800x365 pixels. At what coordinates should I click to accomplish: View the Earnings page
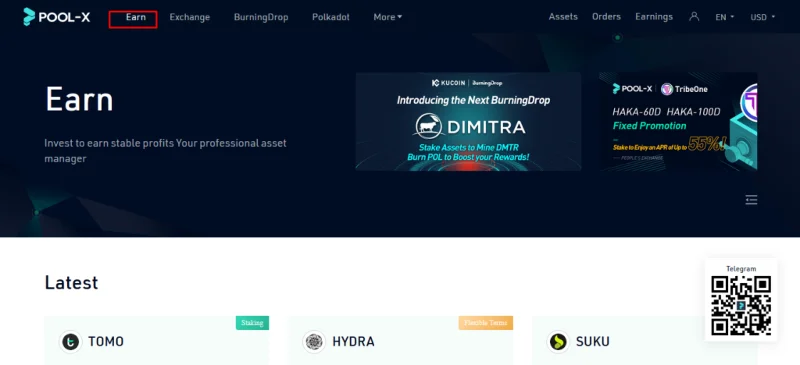click(654, 16)
